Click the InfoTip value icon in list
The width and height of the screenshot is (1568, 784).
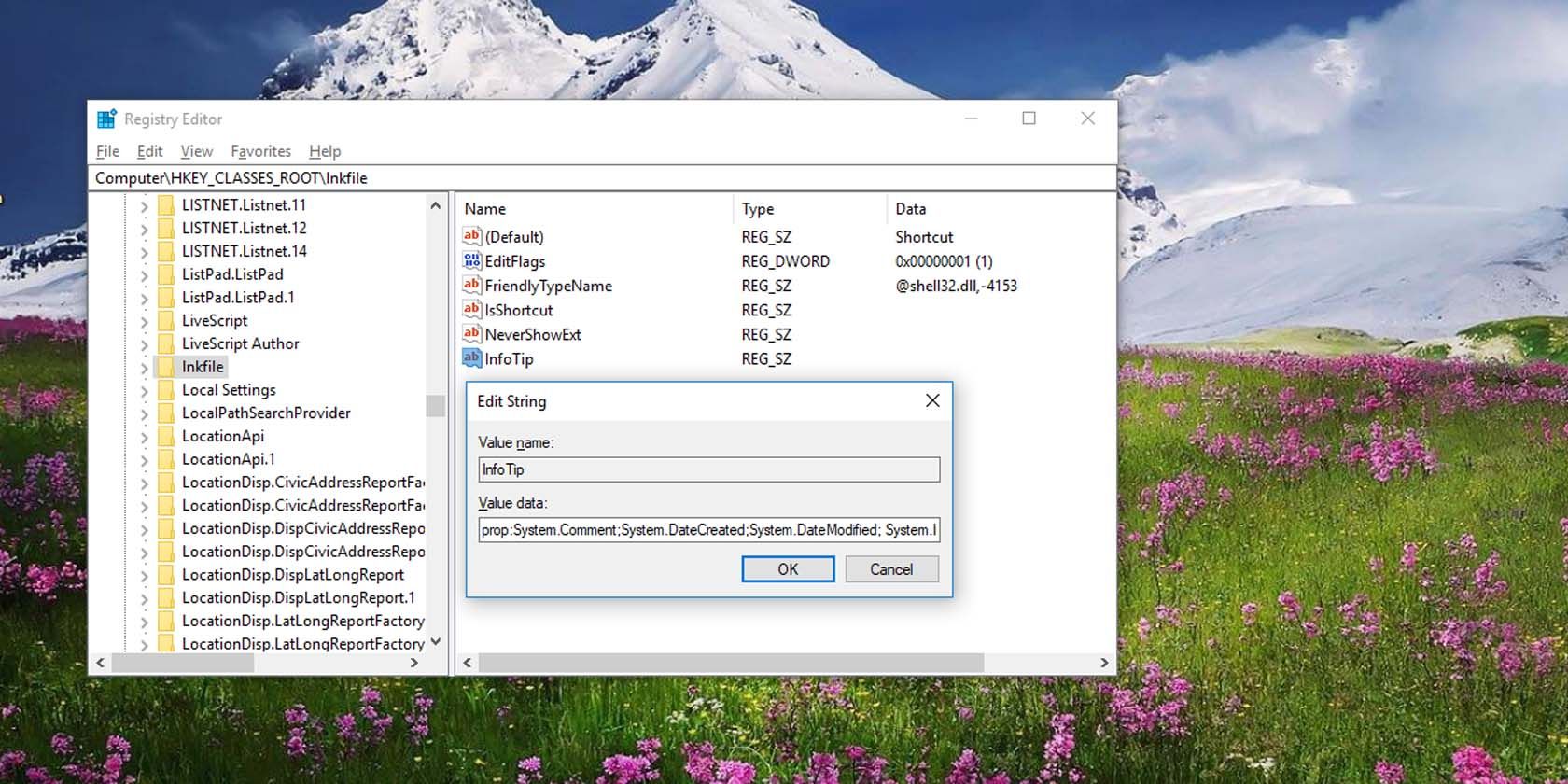472,358
